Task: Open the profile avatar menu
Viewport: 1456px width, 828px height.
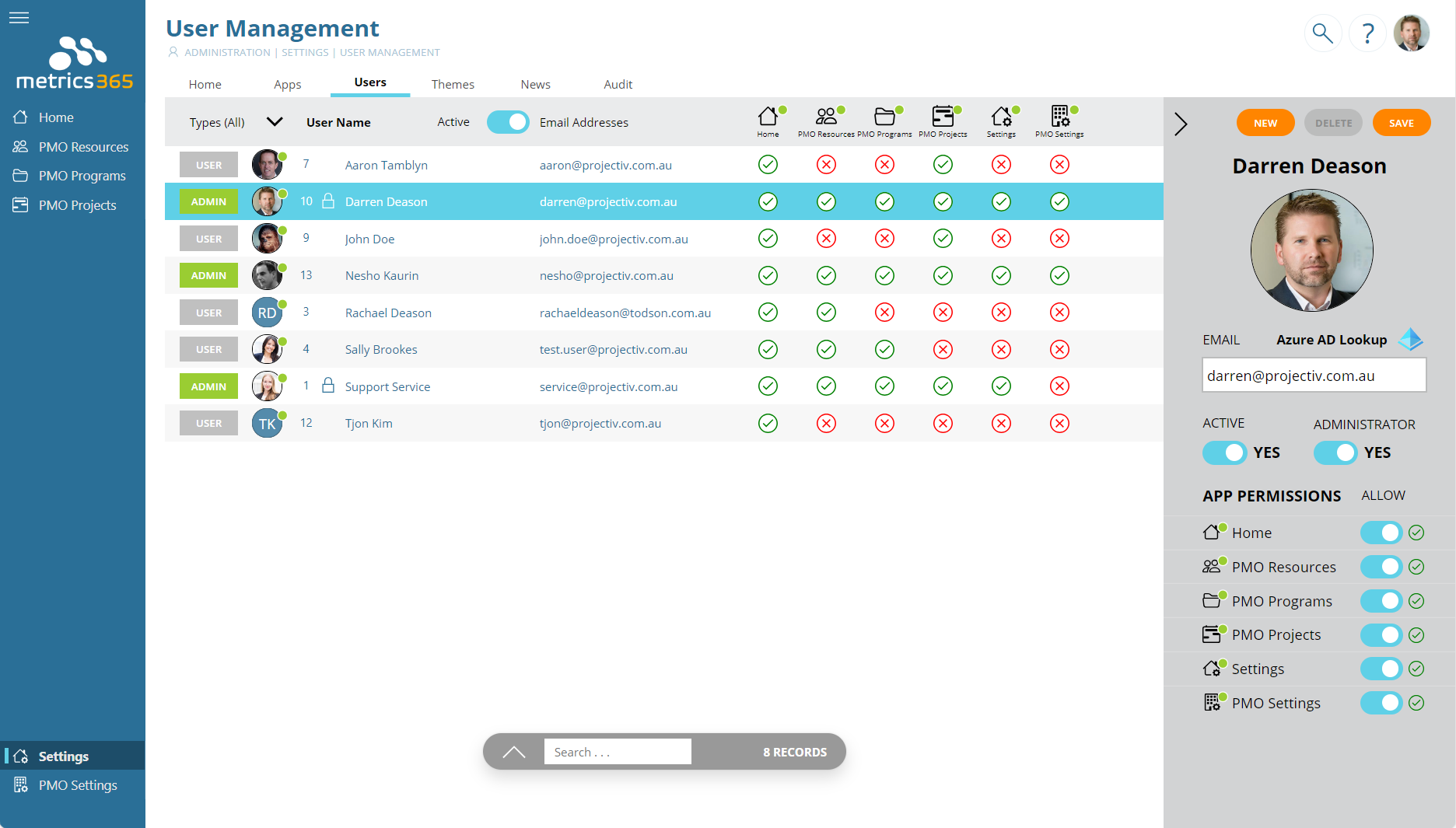Action: tap(1412, 33)
